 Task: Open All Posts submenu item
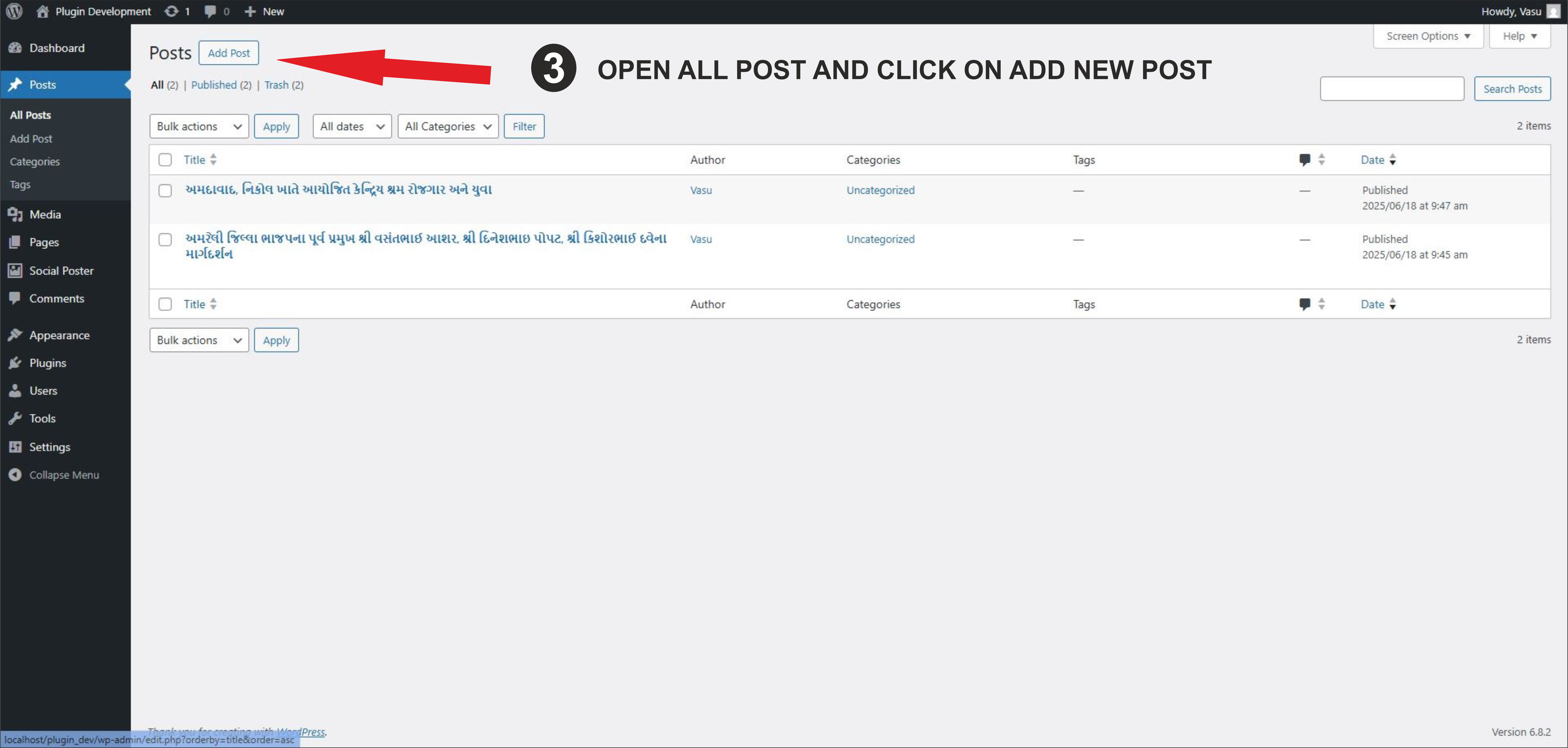point(31,115)
